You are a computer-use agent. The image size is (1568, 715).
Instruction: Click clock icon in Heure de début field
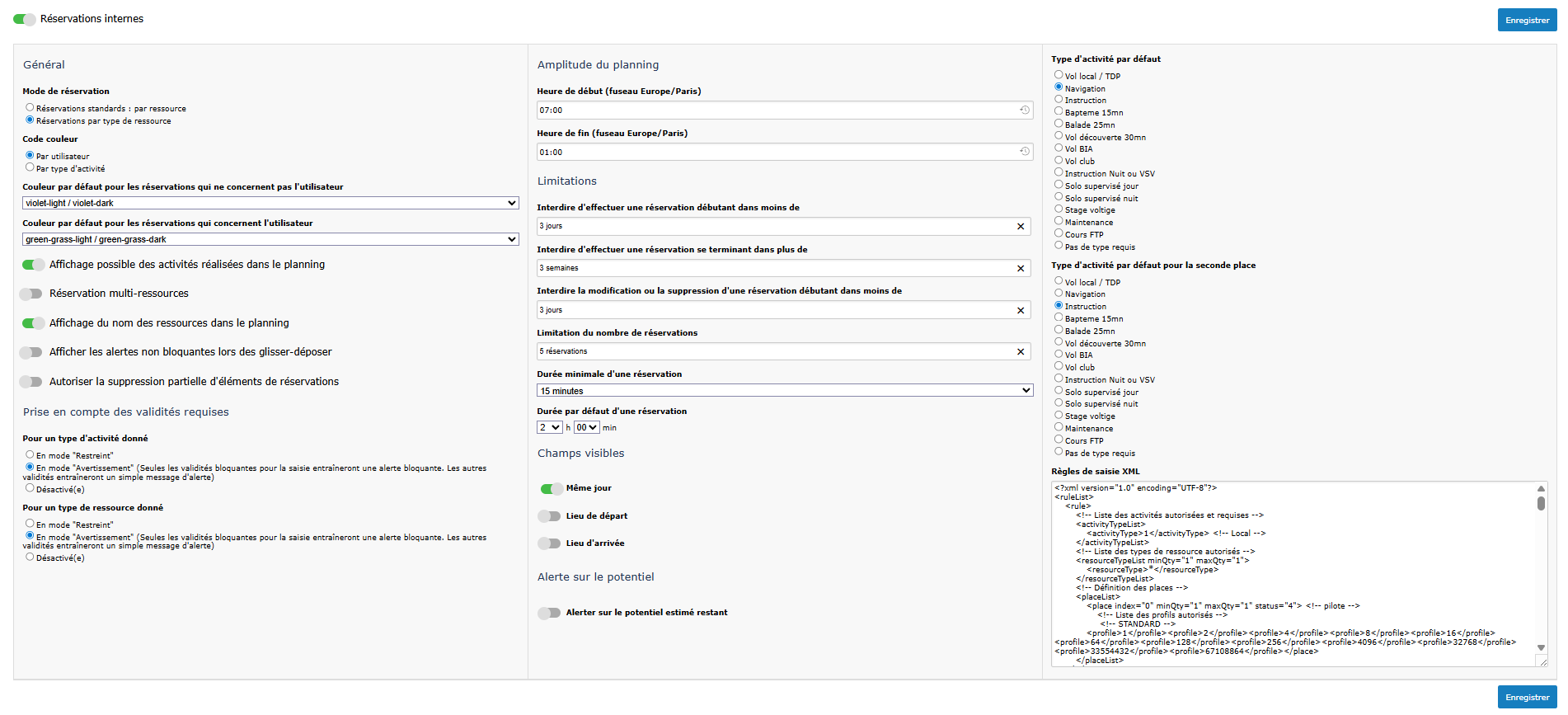coord(1024,110)
